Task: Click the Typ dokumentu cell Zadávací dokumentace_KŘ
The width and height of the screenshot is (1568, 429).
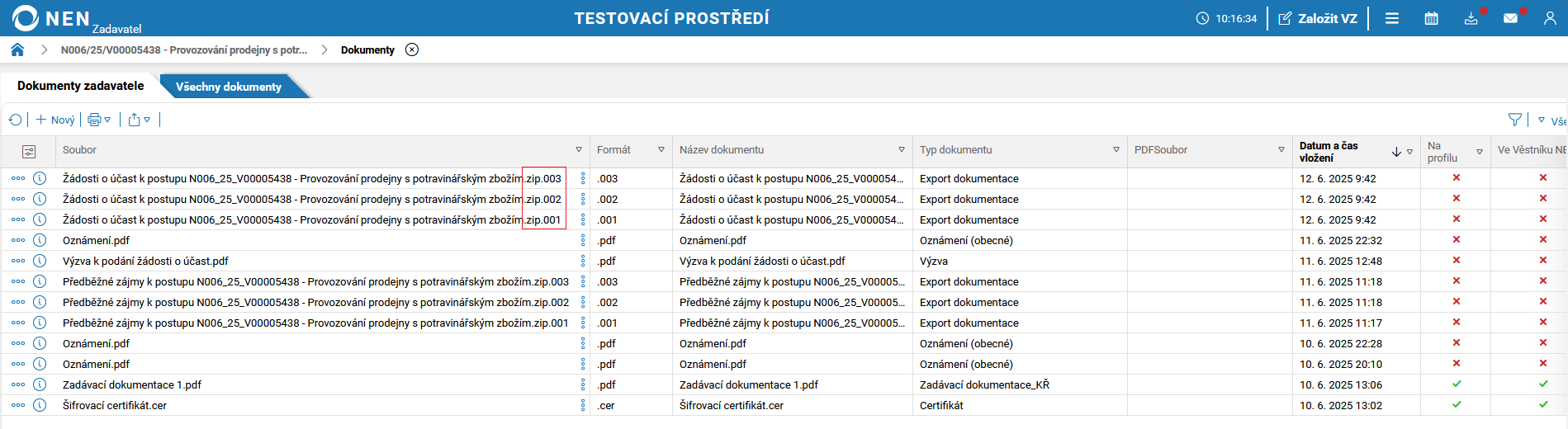Action: (984, 384)
